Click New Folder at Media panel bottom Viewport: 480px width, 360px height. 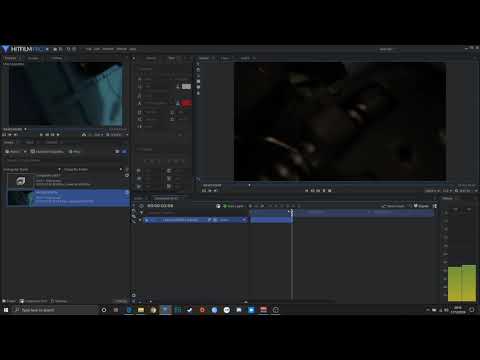click(x=9, y=301)
